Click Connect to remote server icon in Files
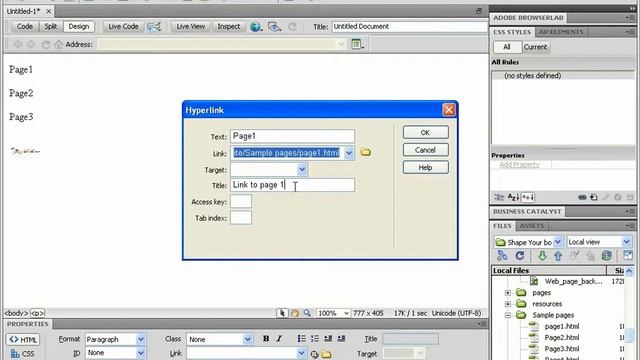Viewport: 640px width, 360px height. (x=502, y=256)
